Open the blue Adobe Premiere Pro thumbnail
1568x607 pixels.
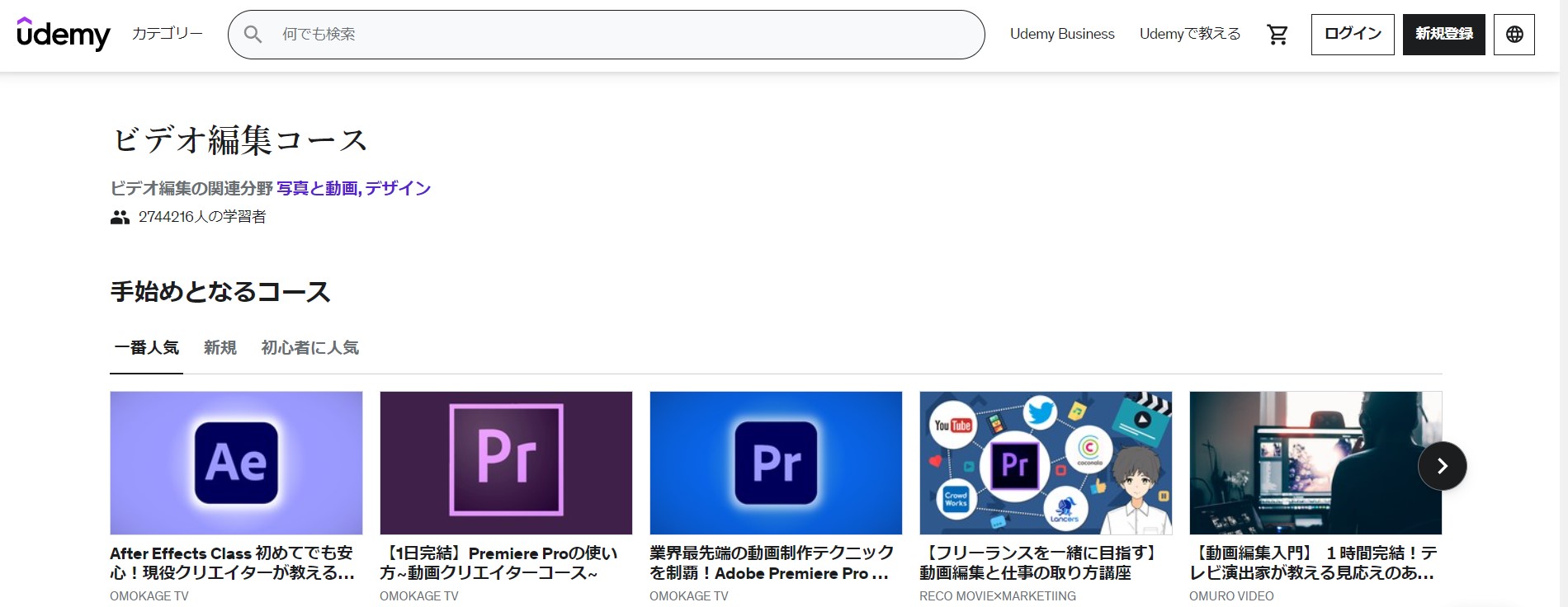click(776, 463)
